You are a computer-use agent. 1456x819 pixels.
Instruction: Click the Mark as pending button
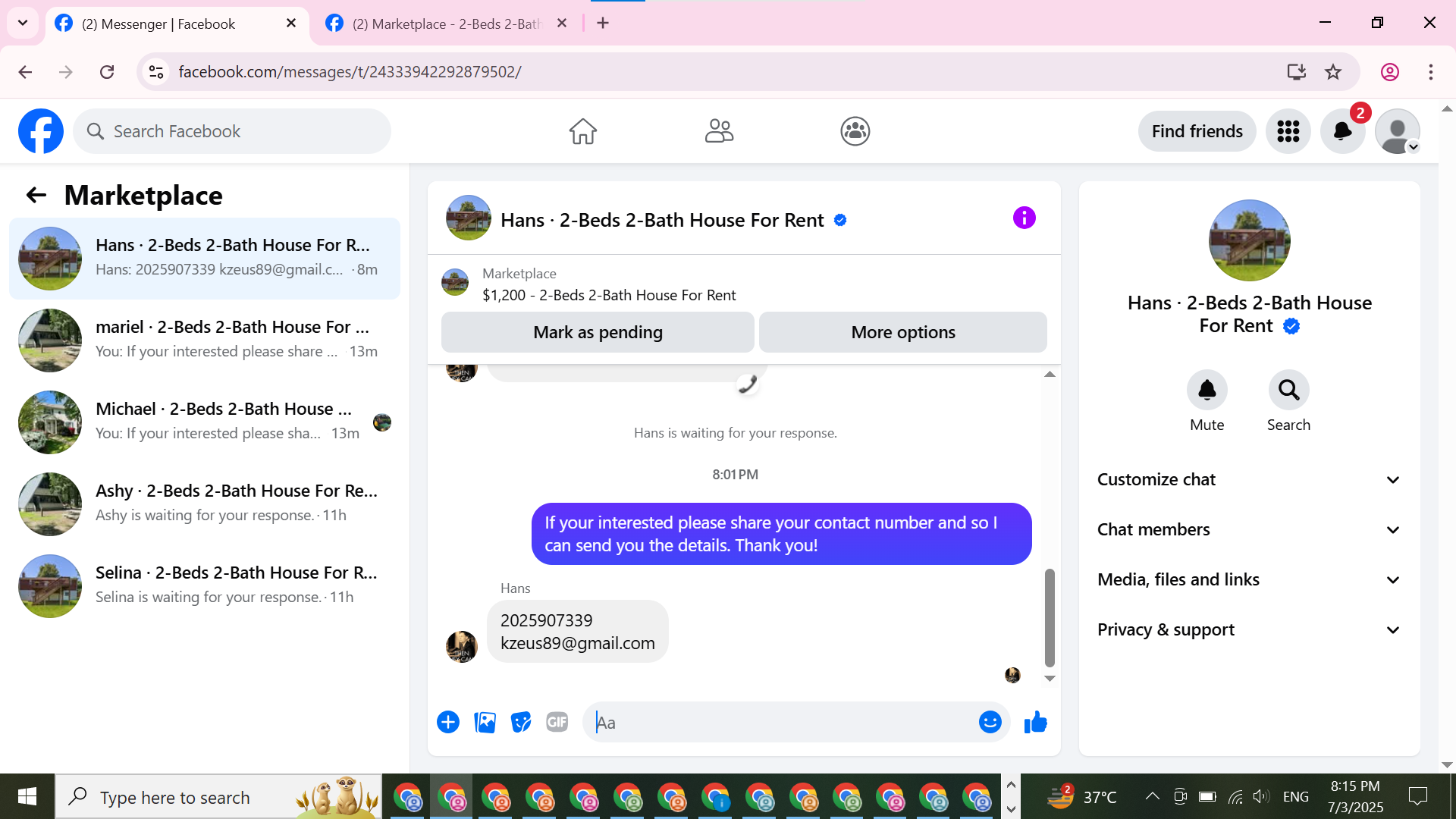tap(598, 332)
